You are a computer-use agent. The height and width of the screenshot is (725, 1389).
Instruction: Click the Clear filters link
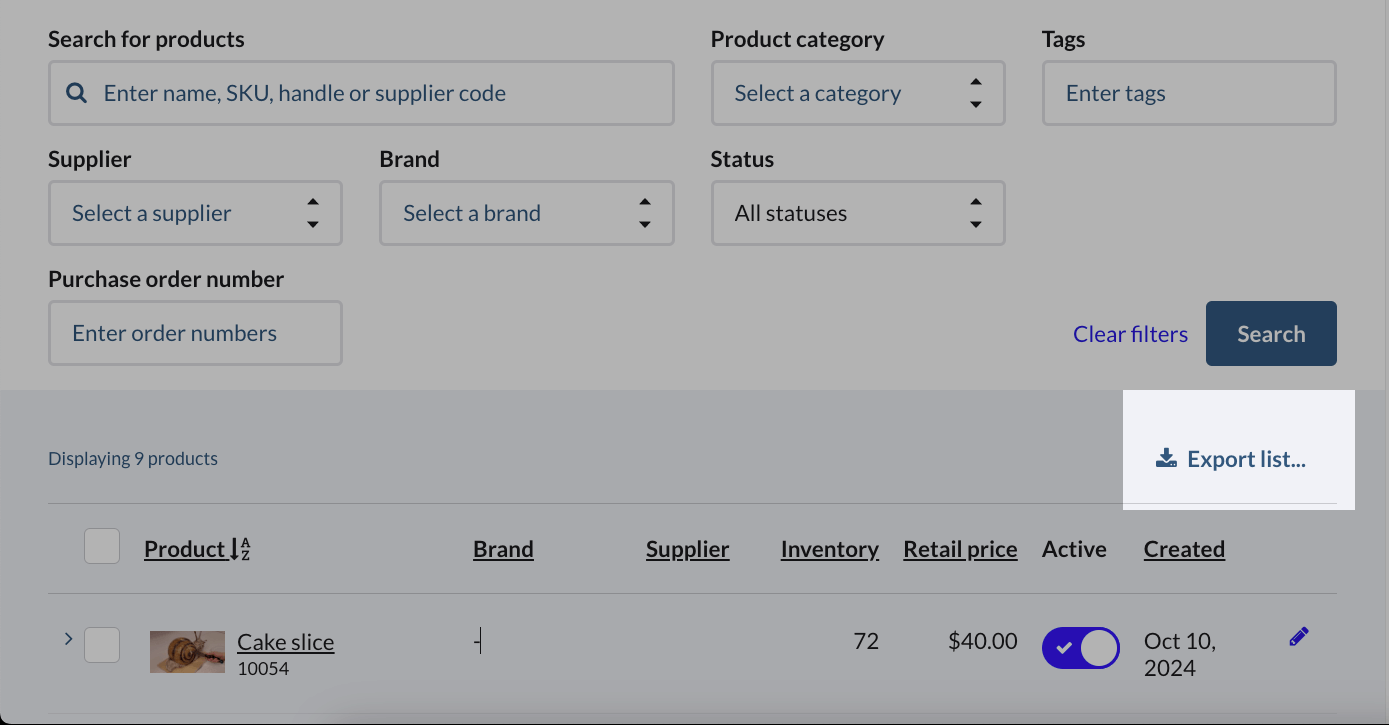(1130, 334)
